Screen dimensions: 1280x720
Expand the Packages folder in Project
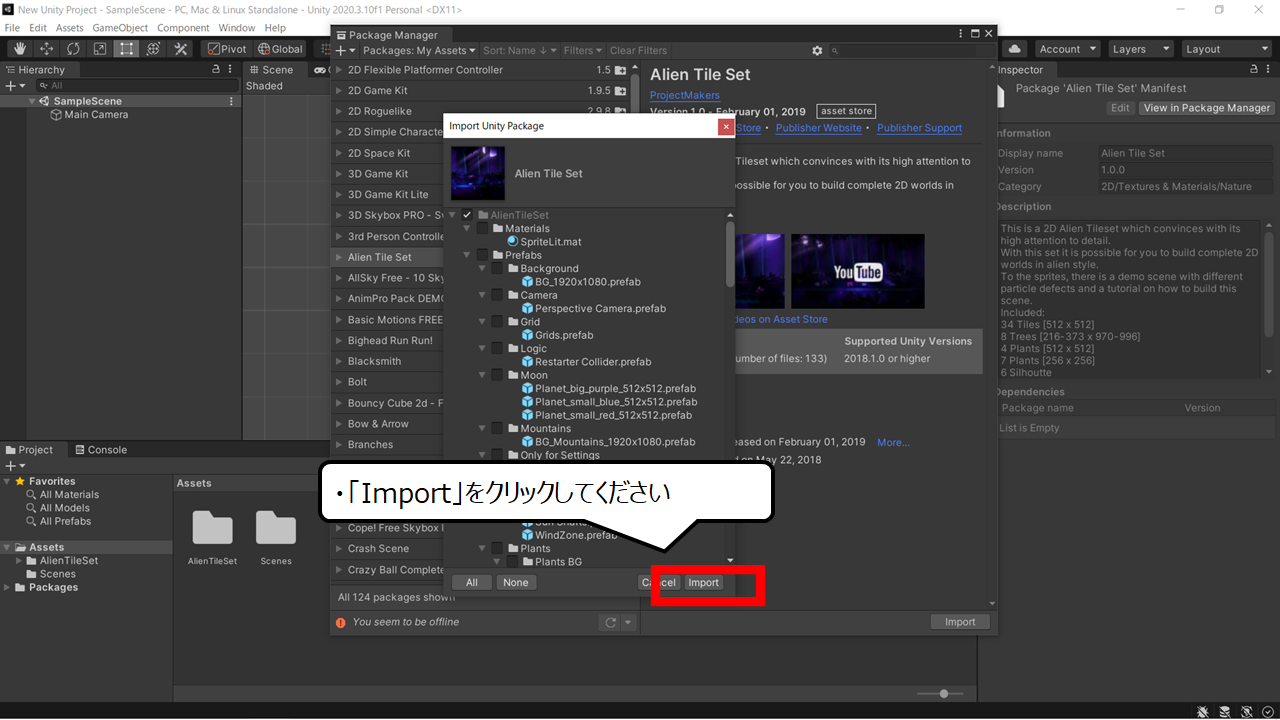click(x=9, y=587)
